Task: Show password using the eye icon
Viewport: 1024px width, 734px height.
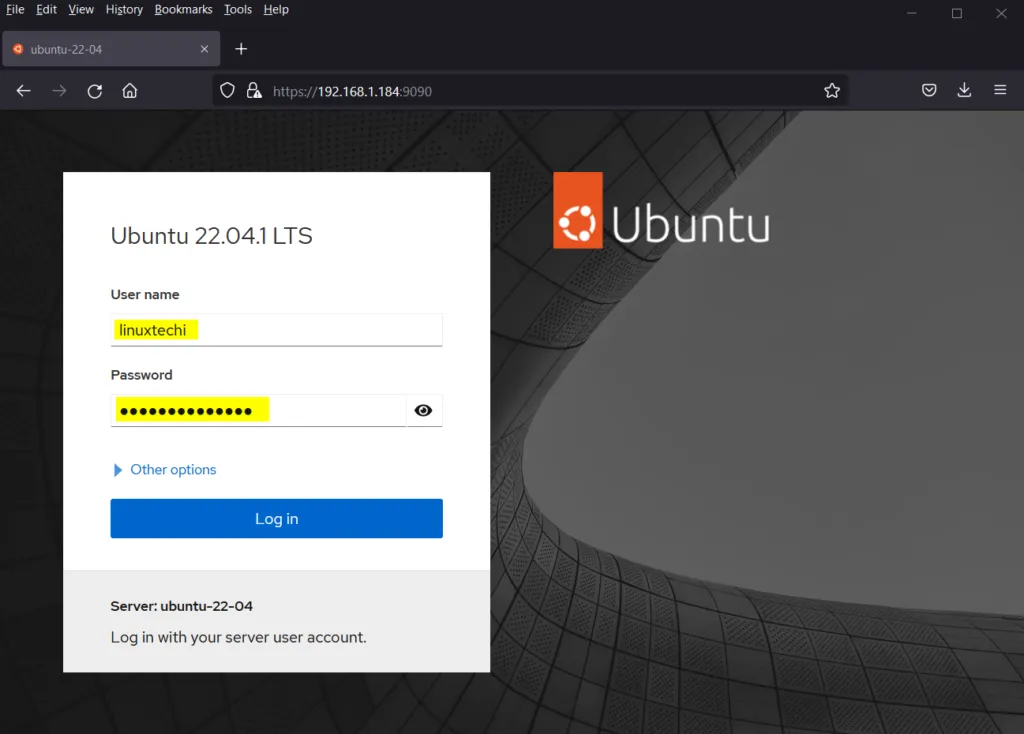Action: [423, 410]
